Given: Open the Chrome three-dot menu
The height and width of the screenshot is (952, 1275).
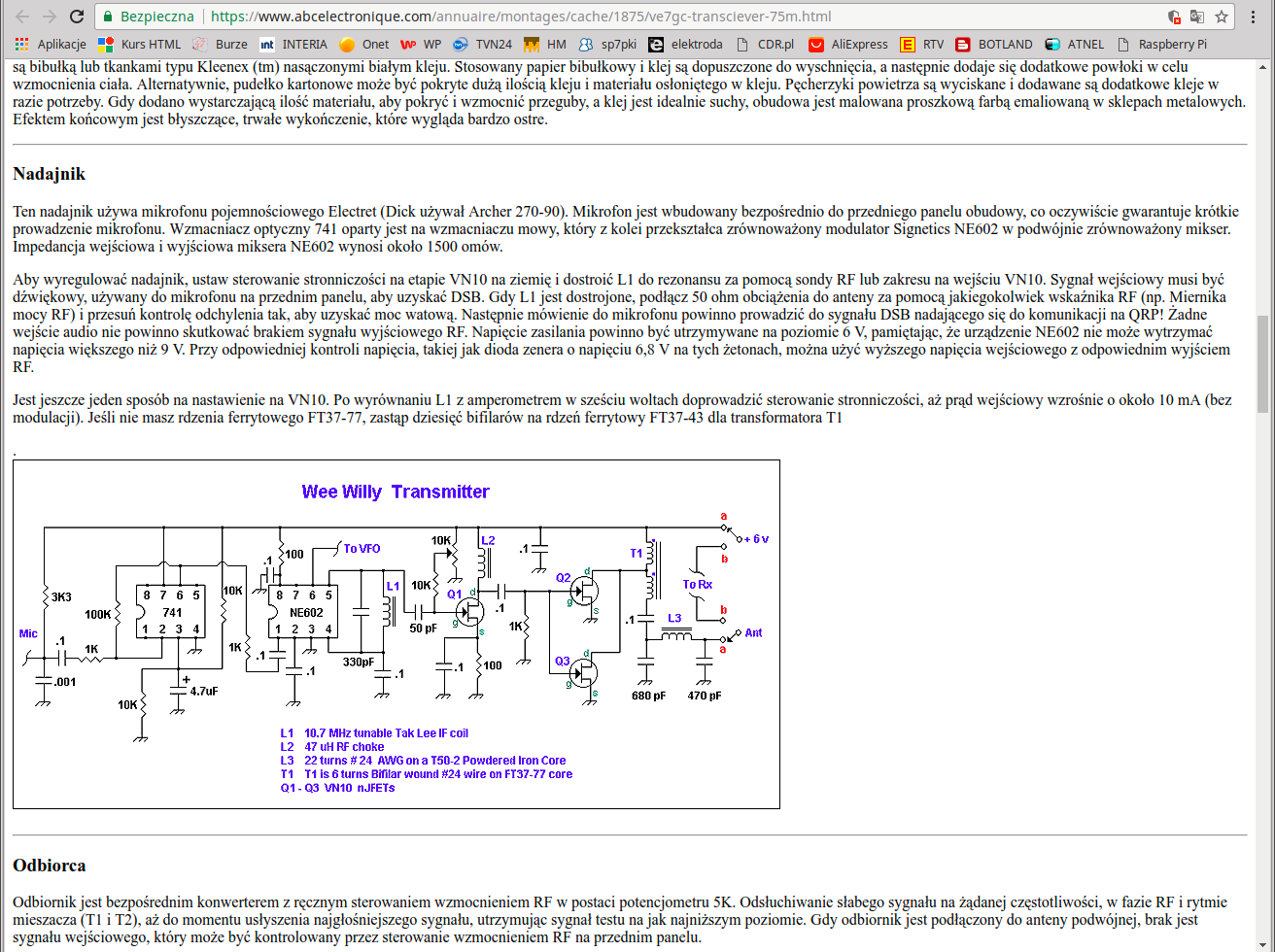Looking at the screenshot, I should 1256,17.
